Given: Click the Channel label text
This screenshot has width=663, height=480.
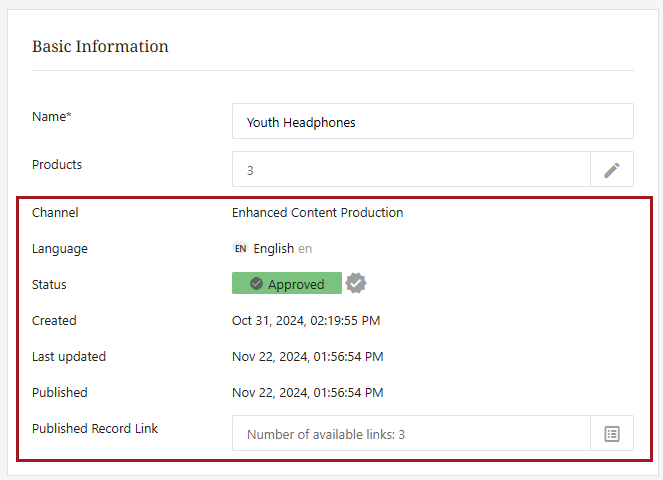Looking at the screenshot, I should [55, 213].
